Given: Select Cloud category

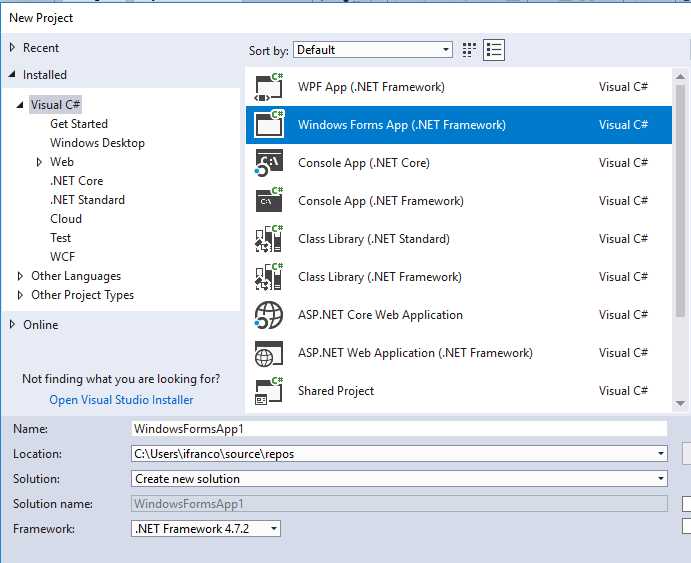Looking at the screenshot, I should [x=66, y=219].
